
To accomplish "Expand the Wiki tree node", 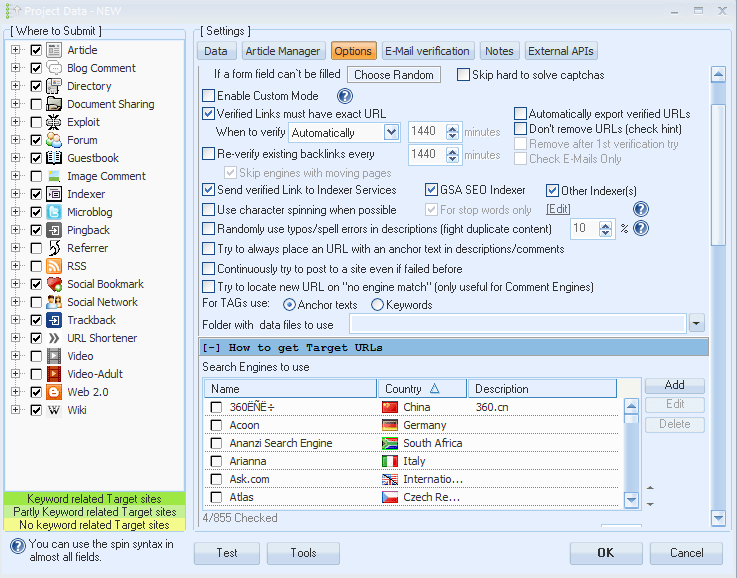I will 16,410.
